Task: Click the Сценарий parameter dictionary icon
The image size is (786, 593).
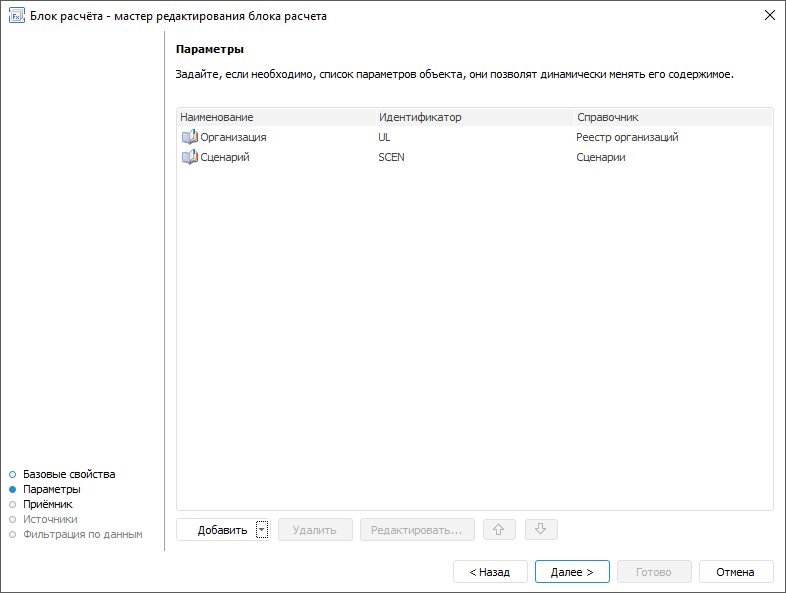Action: coord(190,157)
